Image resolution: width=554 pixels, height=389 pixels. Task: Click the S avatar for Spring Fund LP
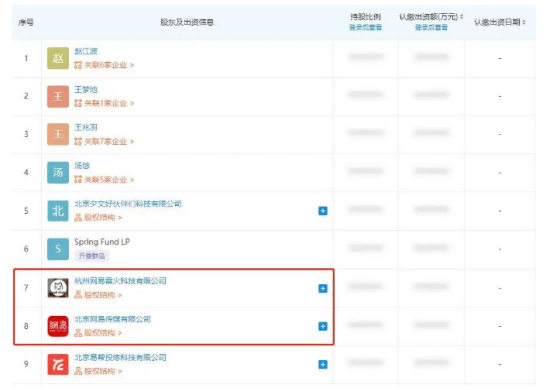tap(58, 249)
